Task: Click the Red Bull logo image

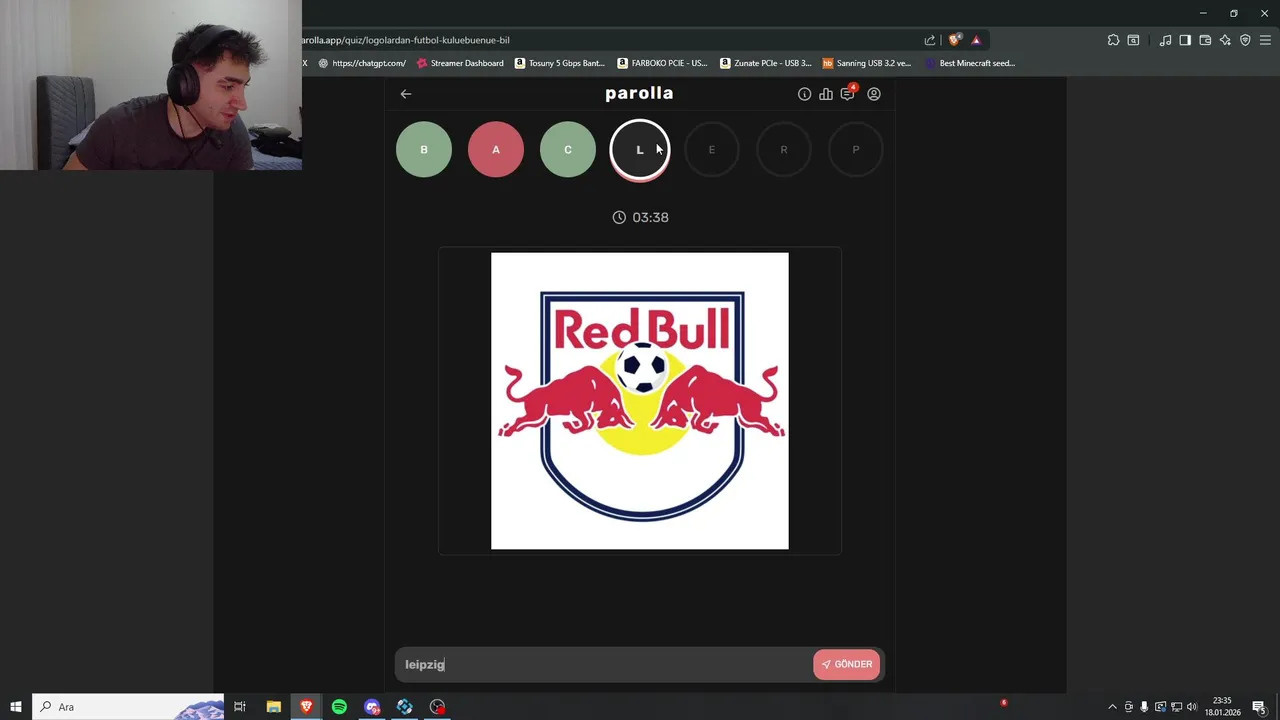Action: 640,401
